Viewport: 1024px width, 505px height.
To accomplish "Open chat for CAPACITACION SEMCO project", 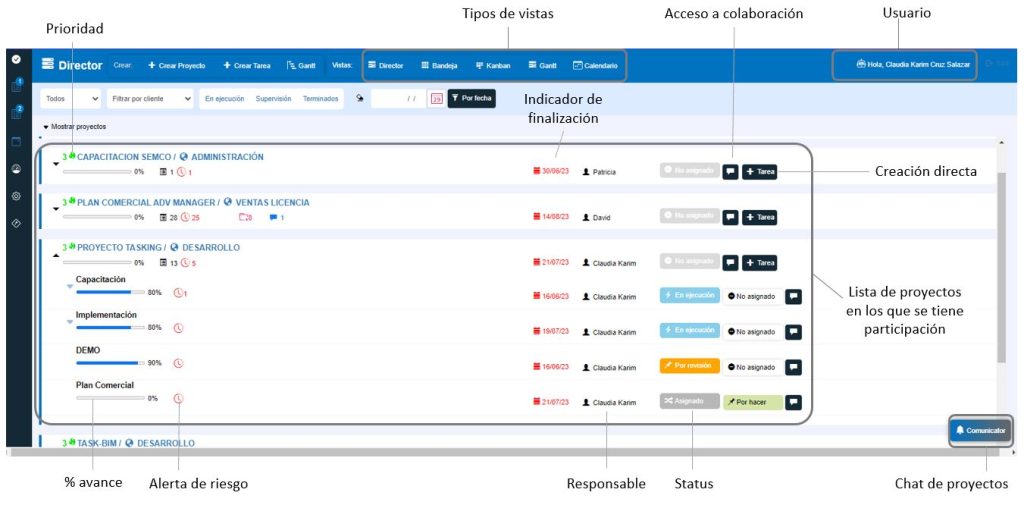I will 730,172.
